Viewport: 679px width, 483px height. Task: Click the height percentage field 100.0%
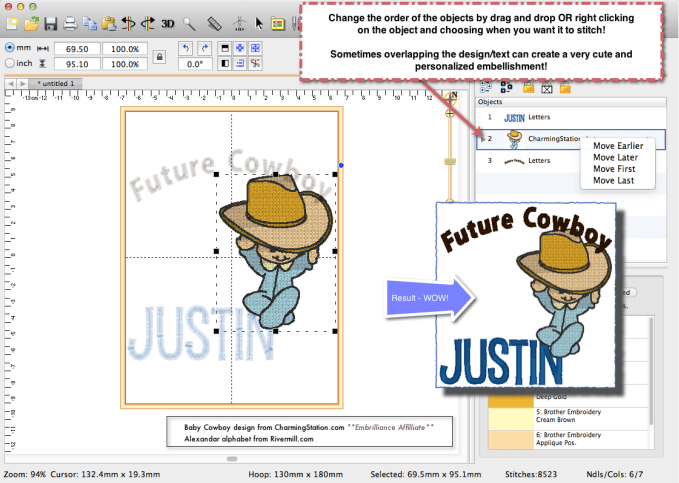click(125, 64)
